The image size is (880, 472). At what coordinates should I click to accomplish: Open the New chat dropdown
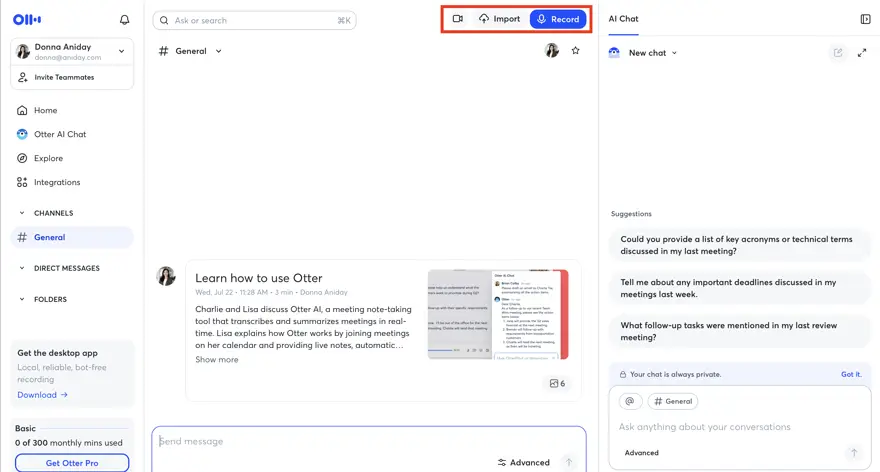[653, 53]
